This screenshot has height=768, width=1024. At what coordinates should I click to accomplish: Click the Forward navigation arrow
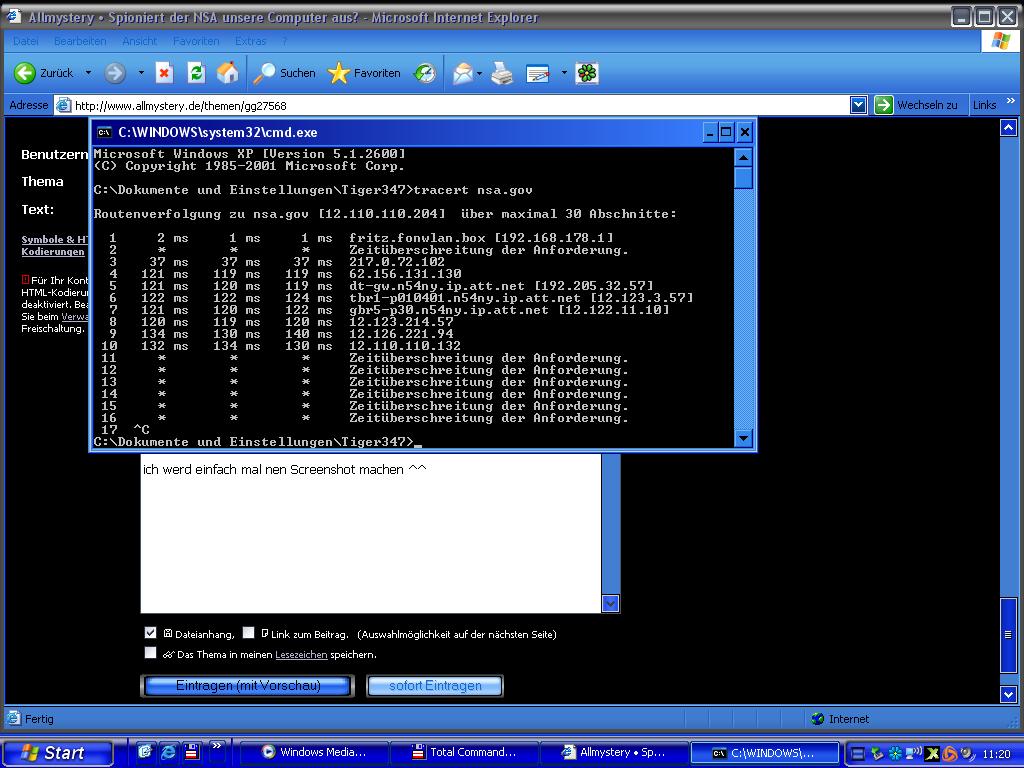click(x=115, y=73)
